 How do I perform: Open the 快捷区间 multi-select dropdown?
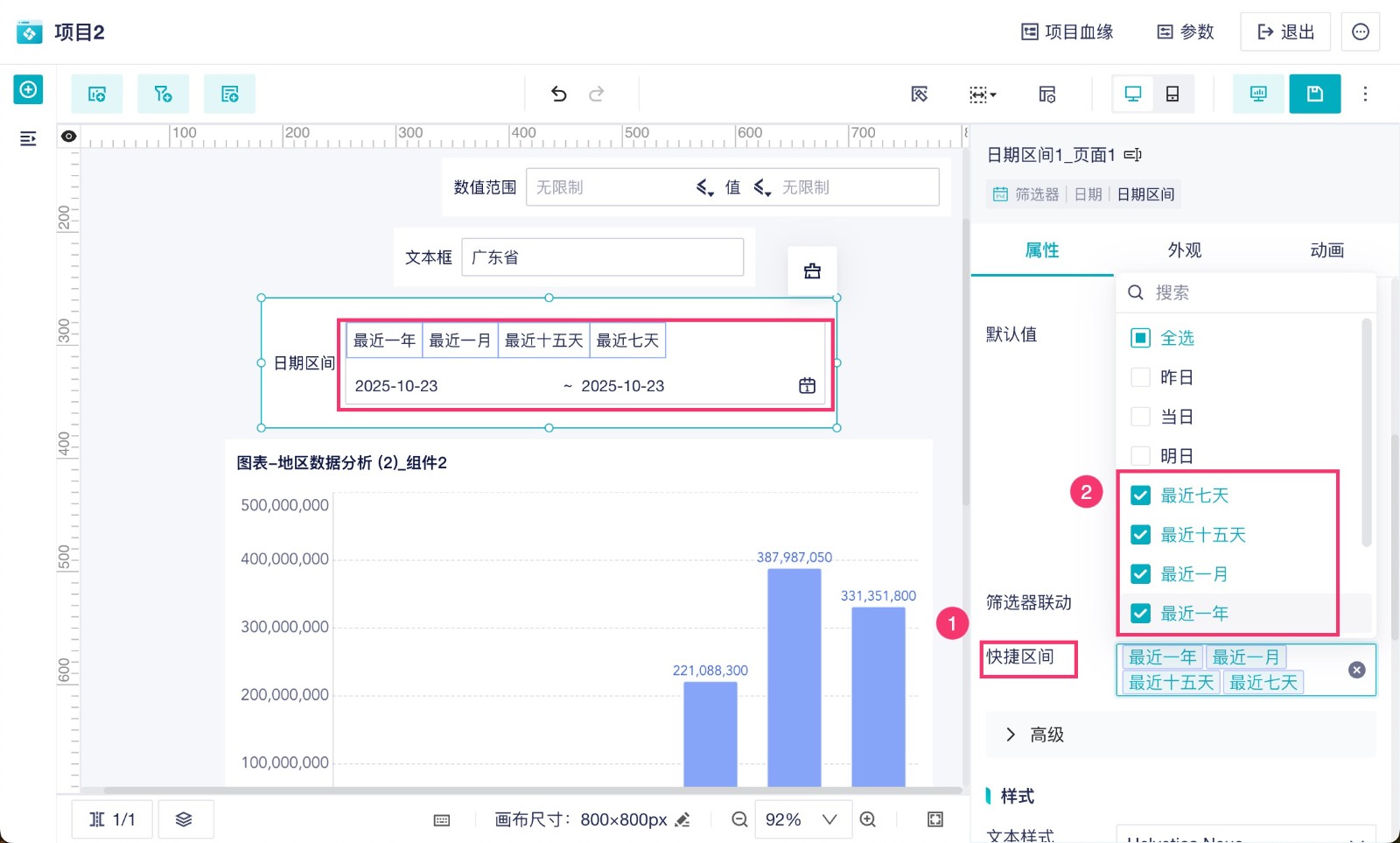(1246, 670)
